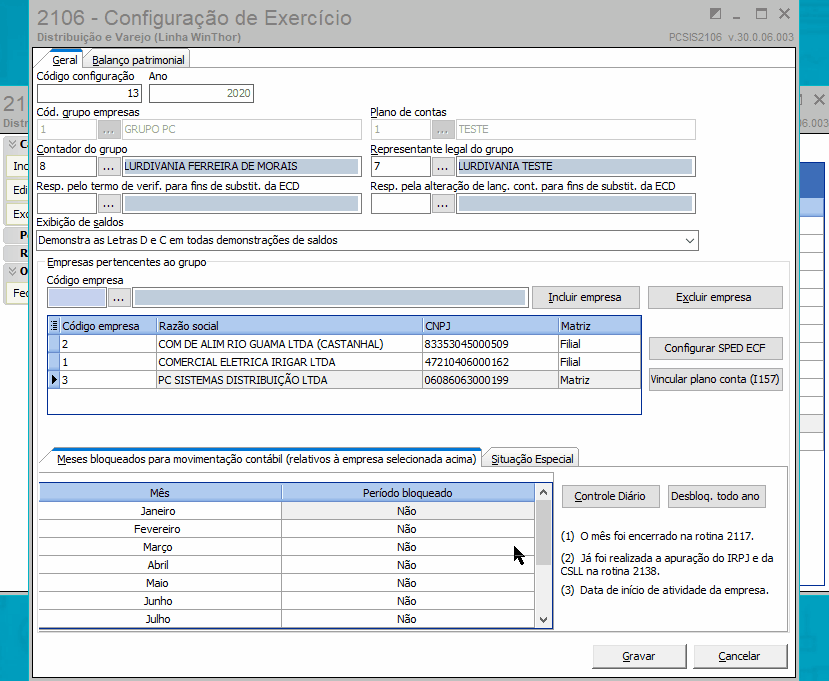Open lookup for Plano de contas
Screen dimensions: 829x681
443,130
